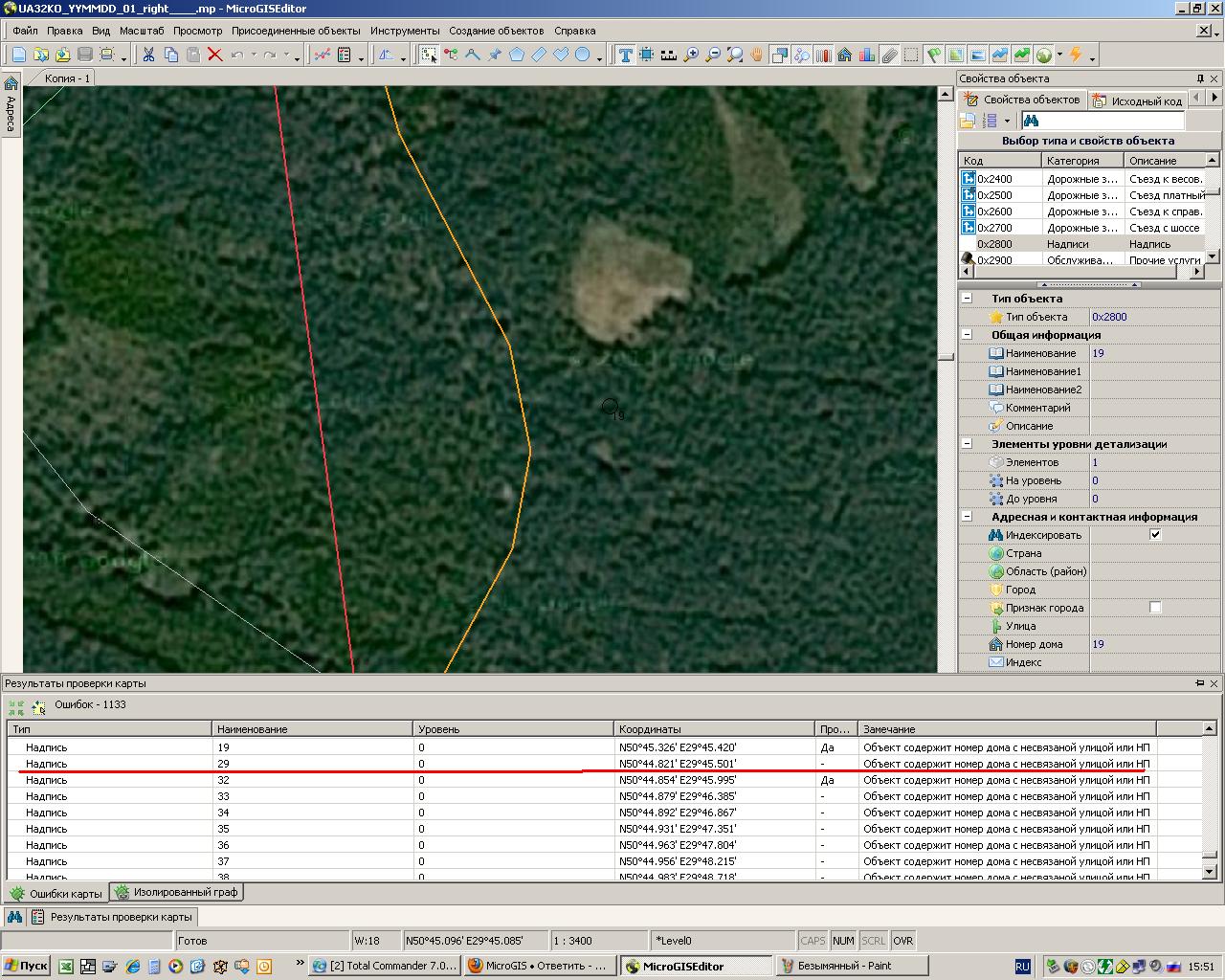Click the pushpin point tool icon
The height and width of the screenshot is (980, 1225).
[495, 55]
